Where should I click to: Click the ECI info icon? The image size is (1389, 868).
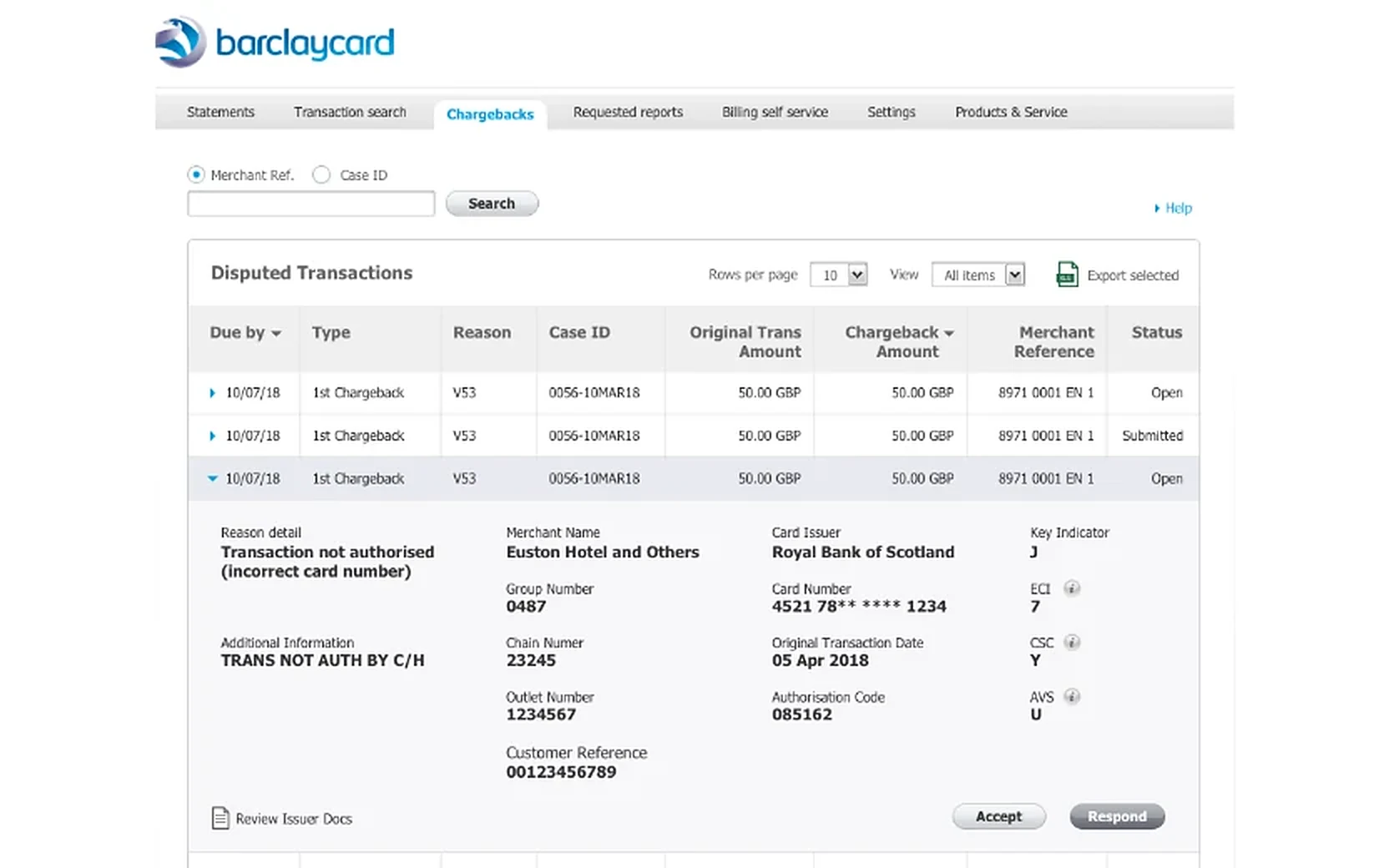point(1072,588)
